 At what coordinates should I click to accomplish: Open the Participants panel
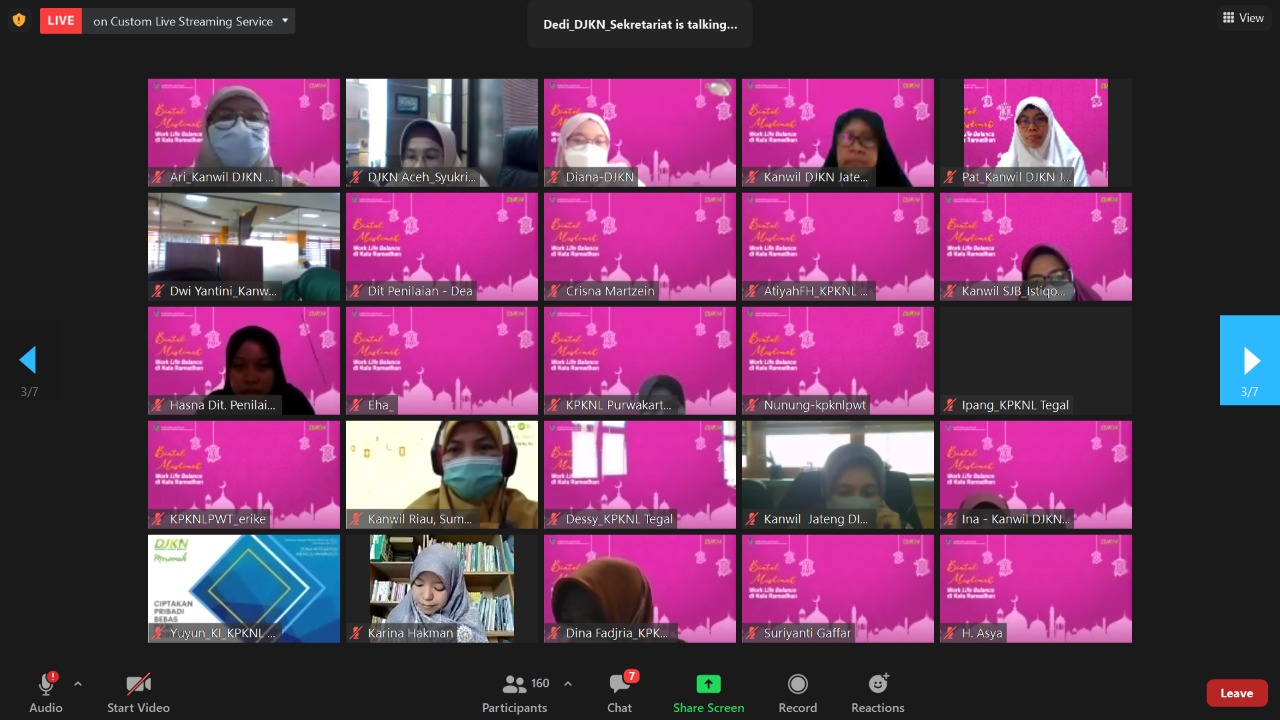(515, 693)
